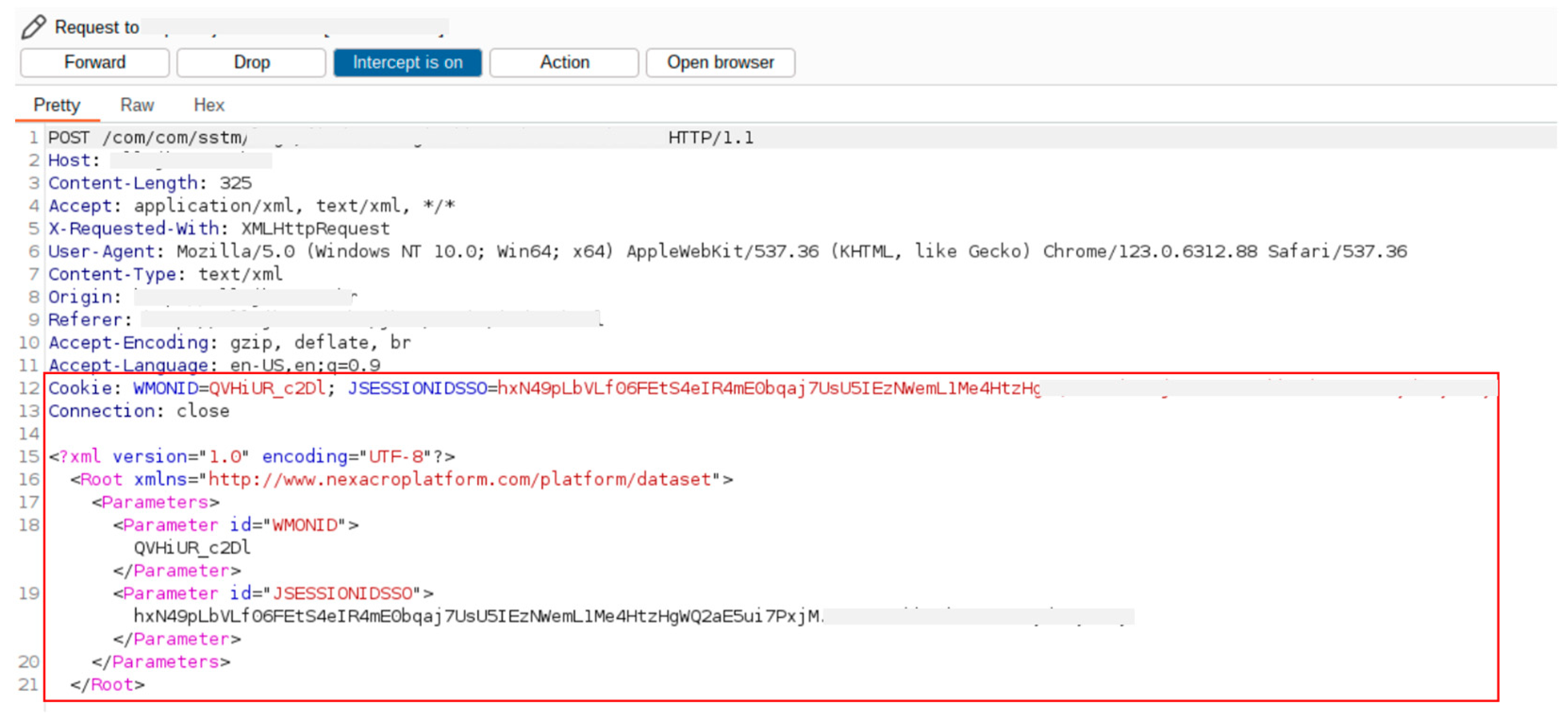The image size is (1568, 721).
Task: Open the Action menu button
Action: 564,63
